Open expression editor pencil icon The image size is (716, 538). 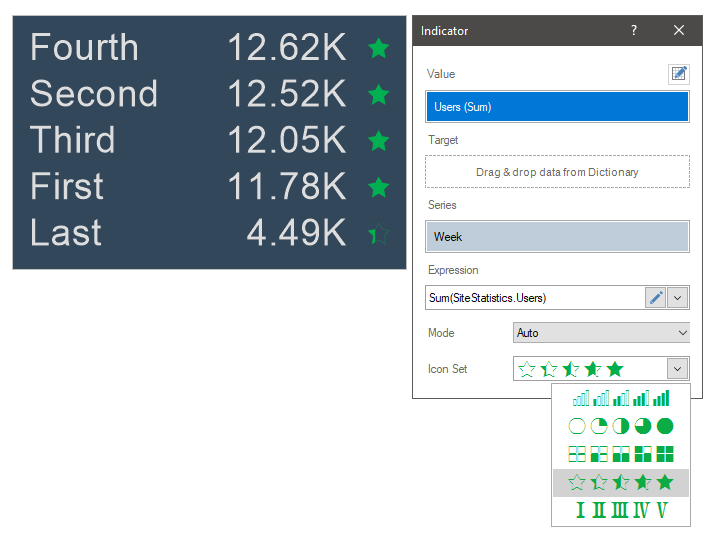coord(656,297)
